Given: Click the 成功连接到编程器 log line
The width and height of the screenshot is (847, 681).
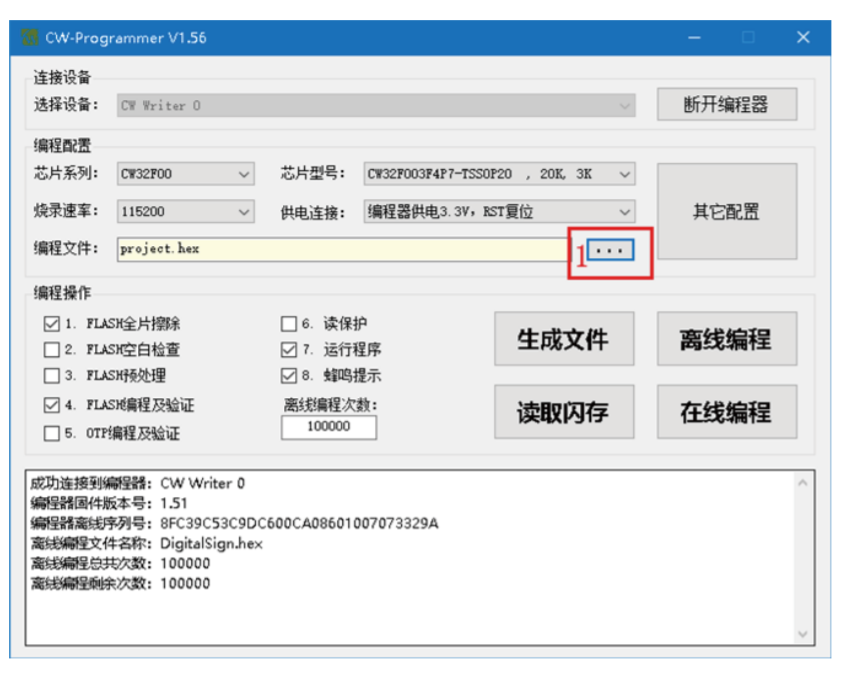Looking at the screenshot, I should 138,483.
